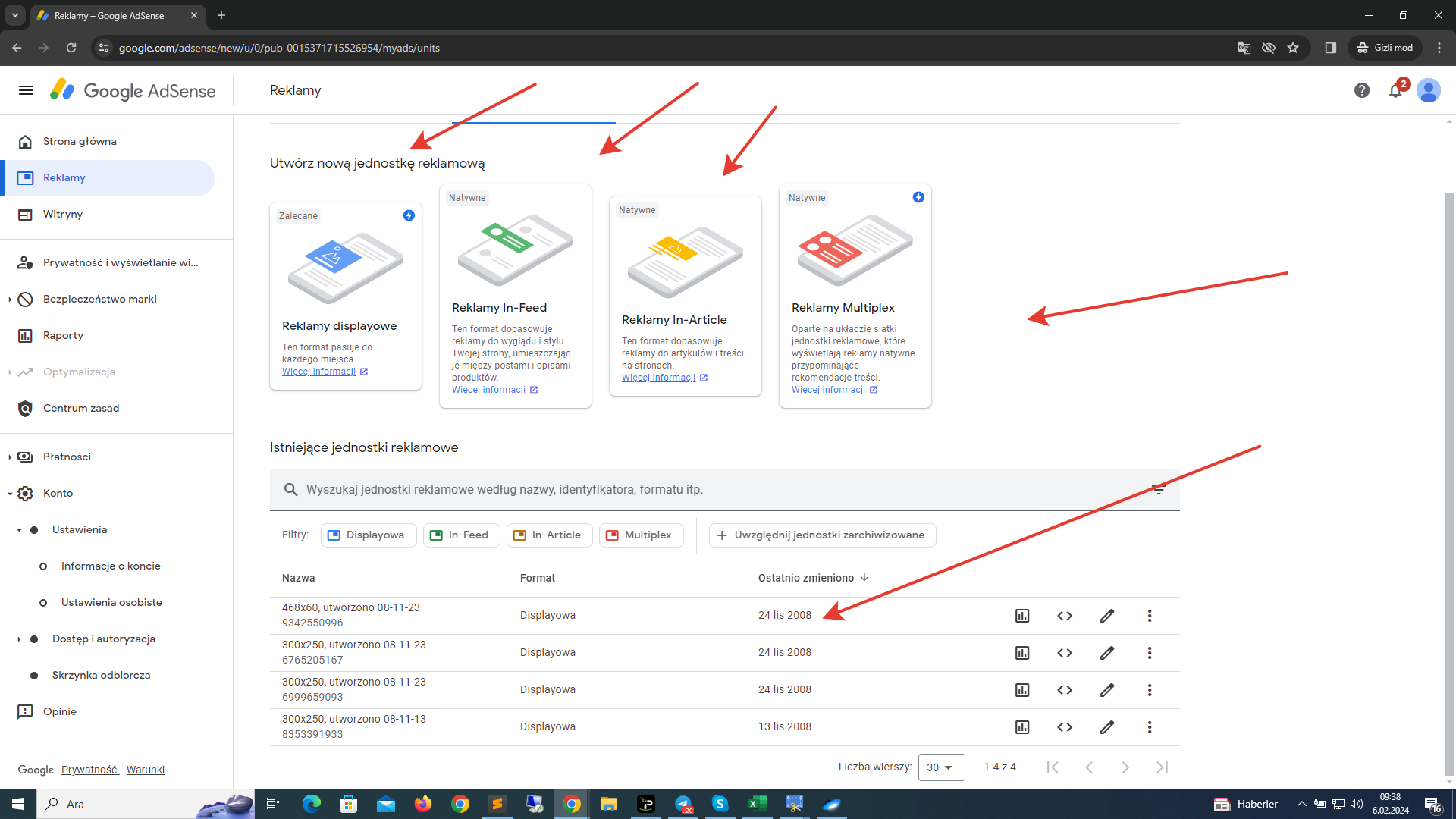Open Ustawienia osobiste
1456x819 pixels.
coord(111,603)
